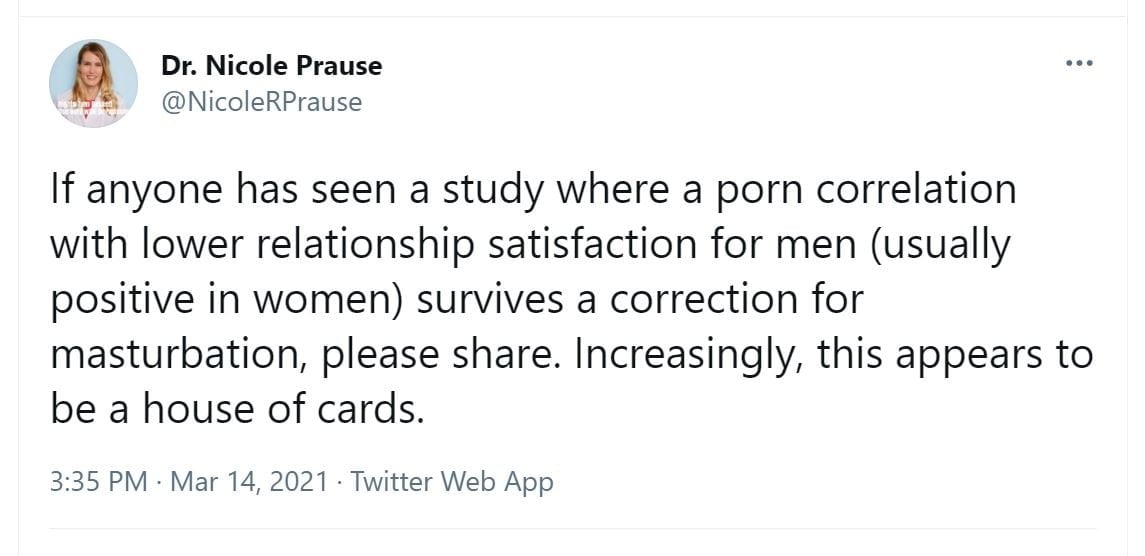The image size is (1145, 556).
Task: Click the profile avatar picture
Action: click(x=94, y=84)
